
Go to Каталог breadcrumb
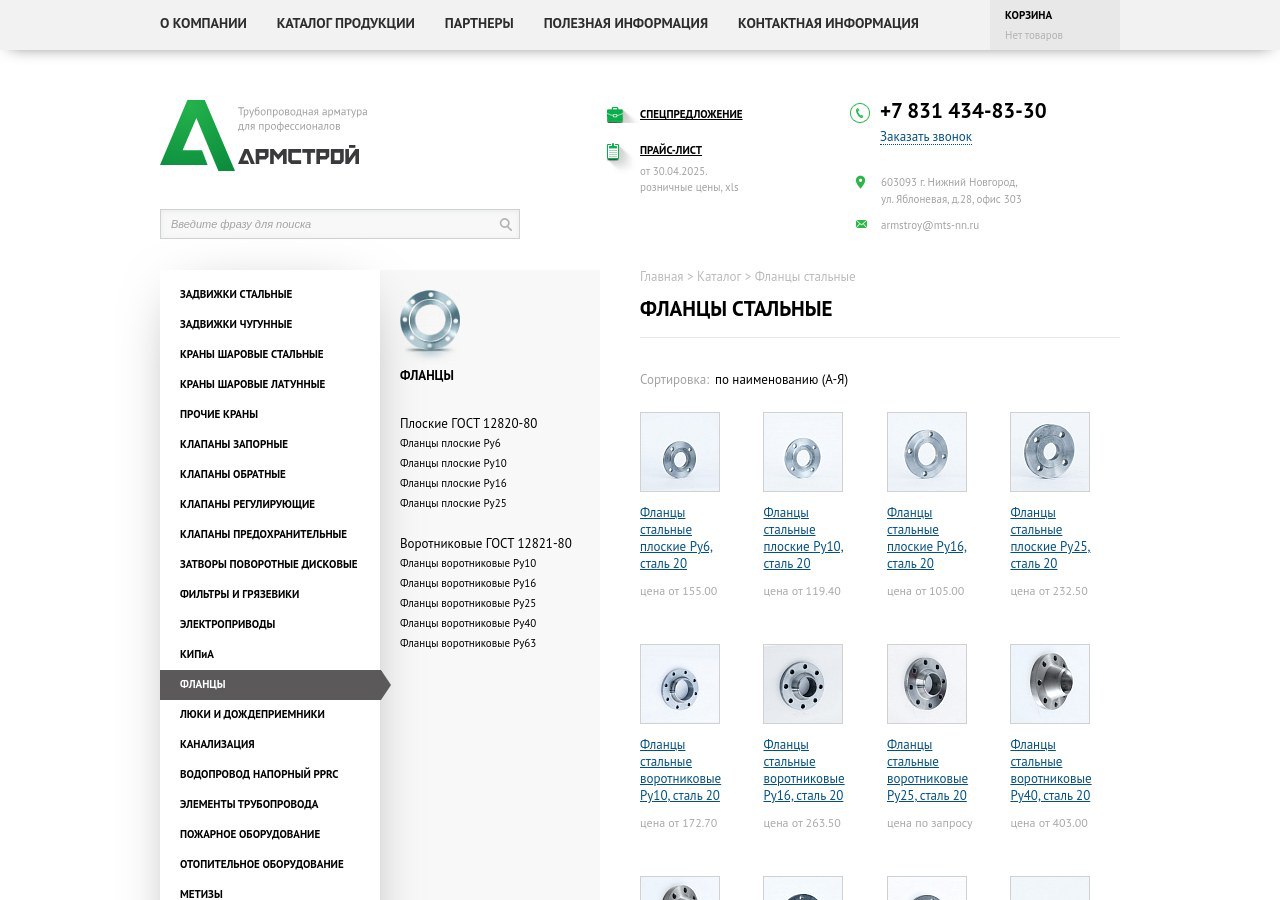pos(719,277)
